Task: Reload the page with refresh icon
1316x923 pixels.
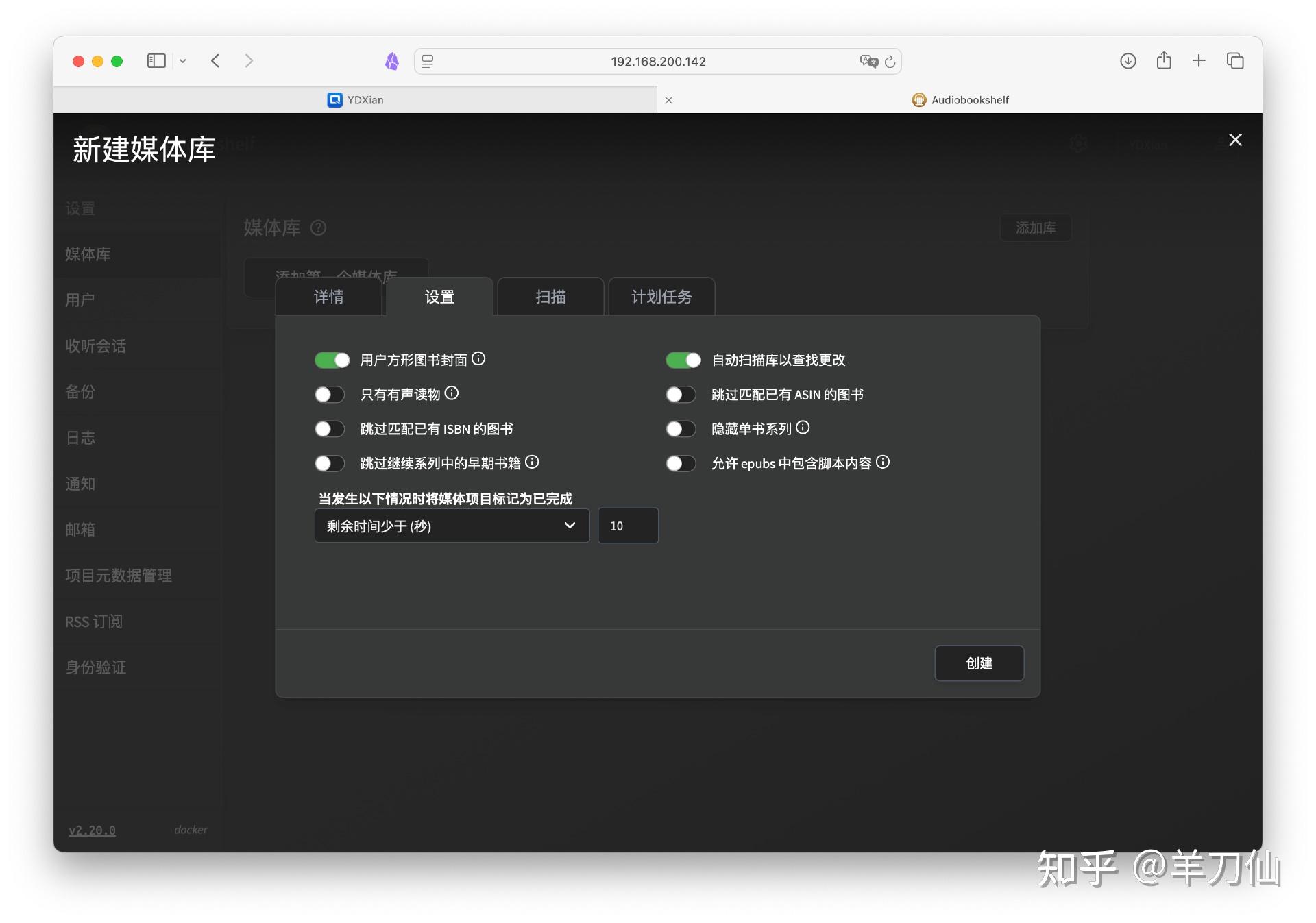Action: (x=890, y=62)
